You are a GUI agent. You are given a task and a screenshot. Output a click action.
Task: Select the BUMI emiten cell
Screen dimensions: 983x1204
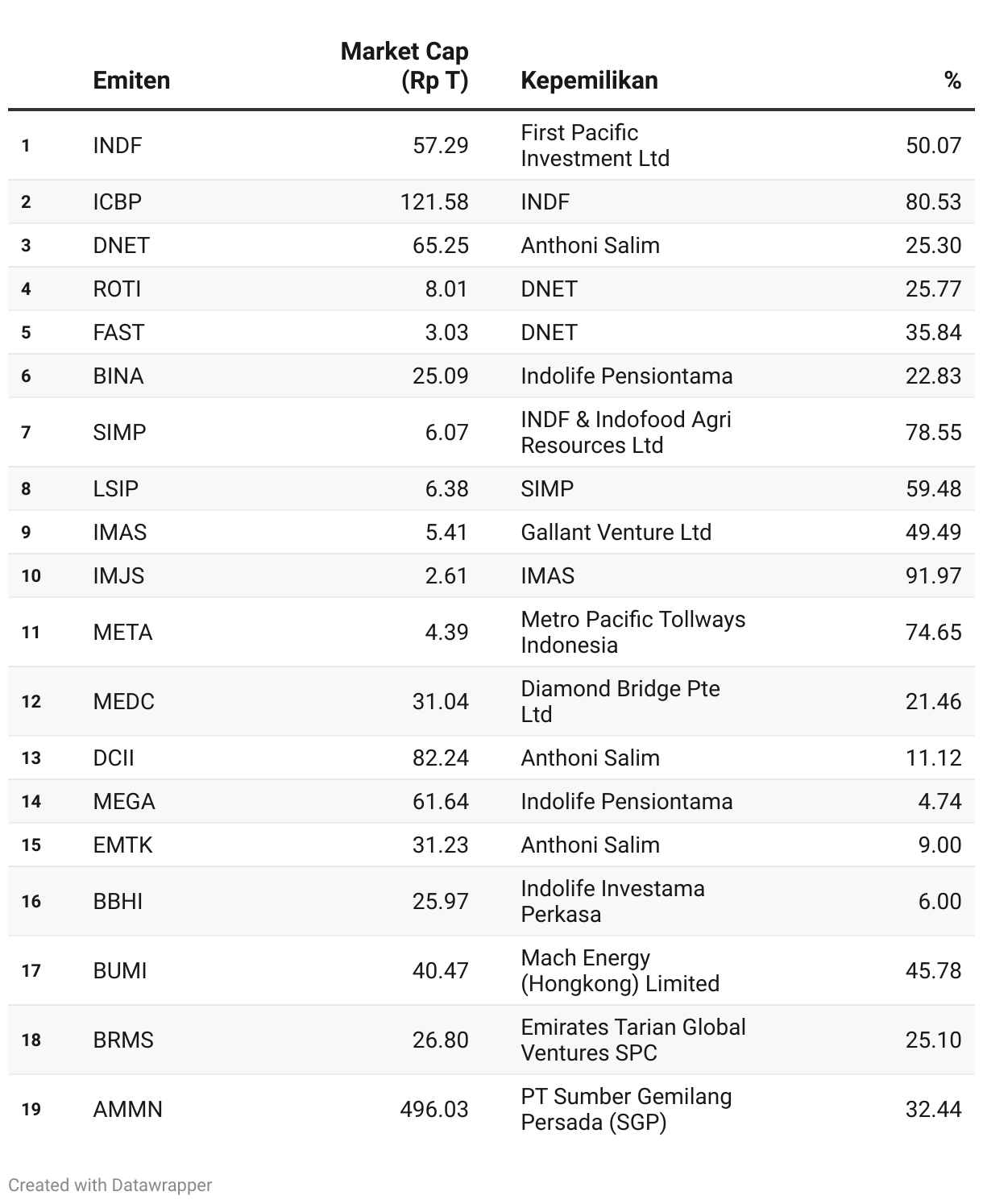point(120,971)
